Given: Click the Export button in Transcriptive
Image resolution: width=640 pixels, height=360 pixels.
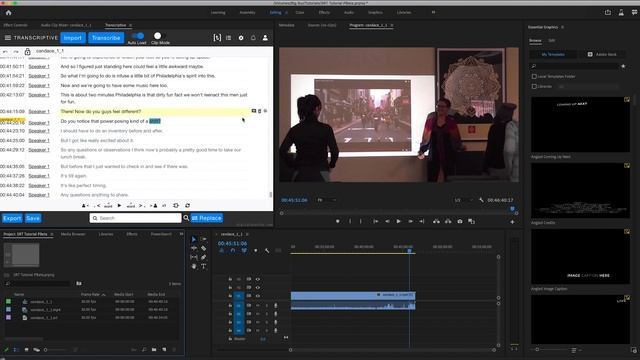Looking at the screenshot, I should coord(12,218).
